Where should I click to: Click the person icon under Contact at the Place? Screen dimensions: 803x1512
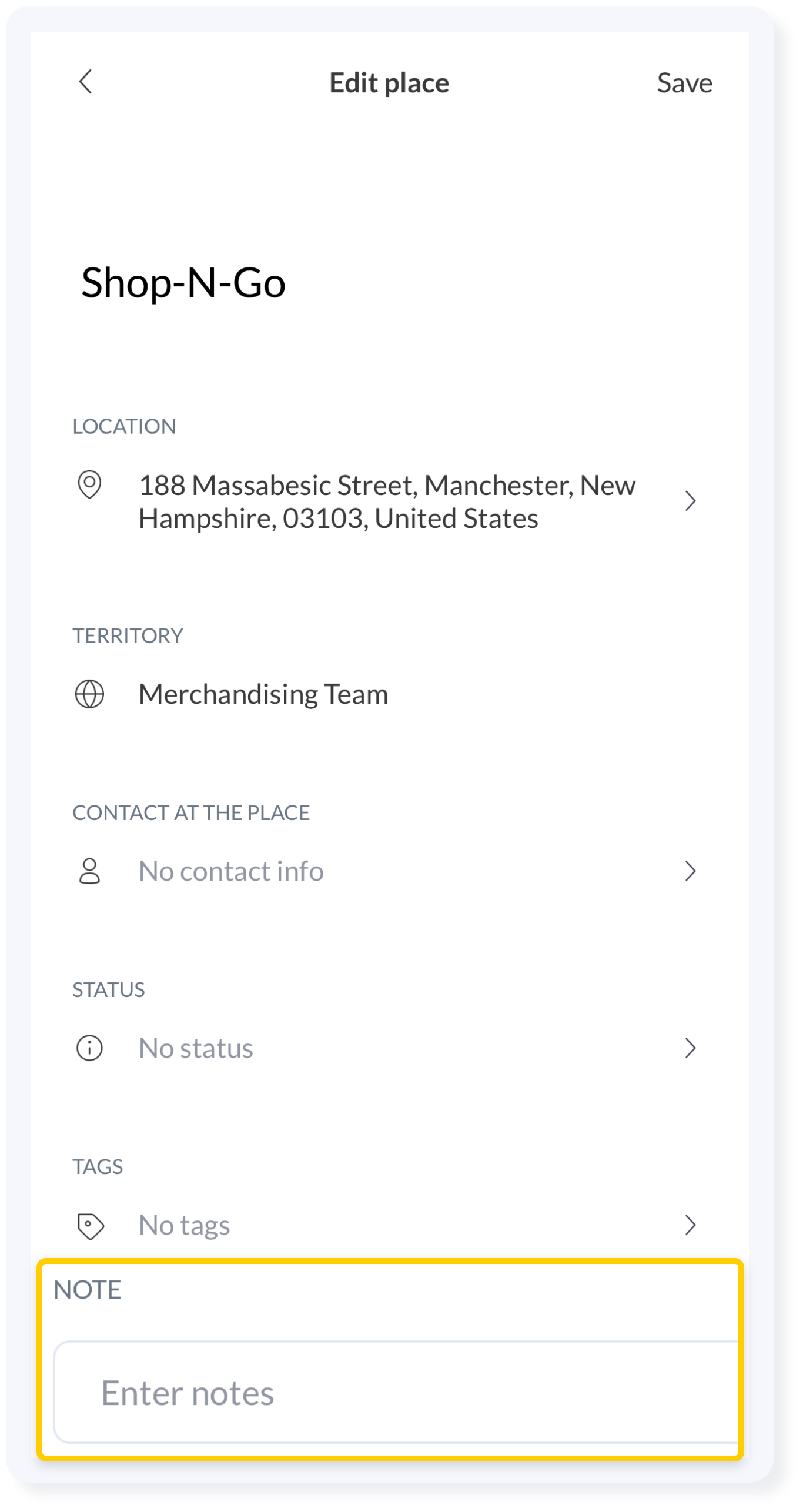pyautogui.click(x=90, y=872)
